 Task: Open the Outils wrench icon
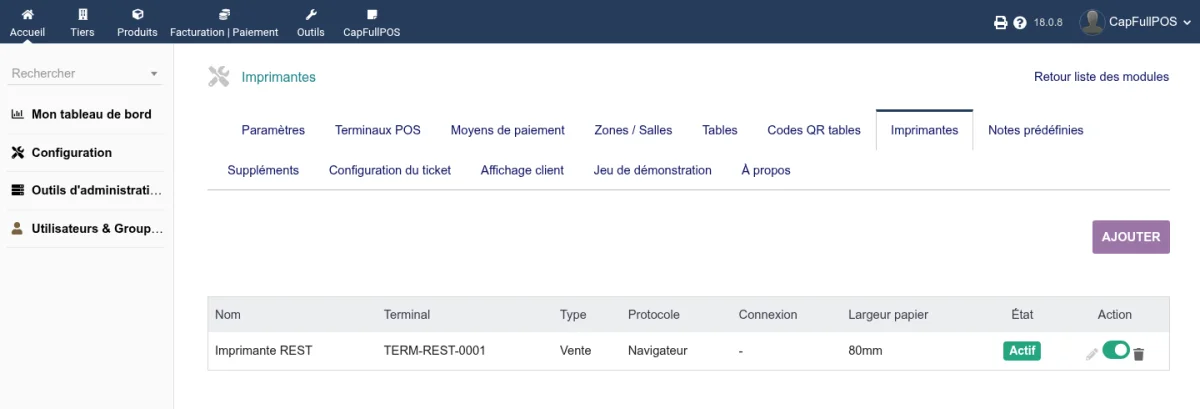pos(310,15)
